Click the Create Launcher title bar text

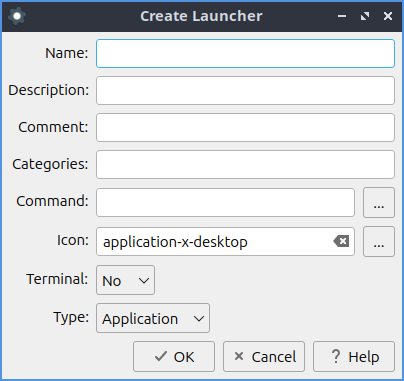(201, 16)
